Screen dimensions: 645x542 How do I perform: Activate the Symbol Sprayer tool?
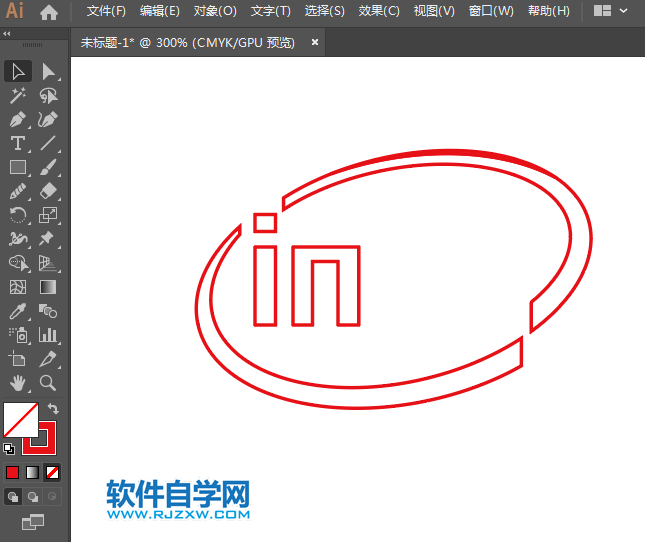pos(18,335)
